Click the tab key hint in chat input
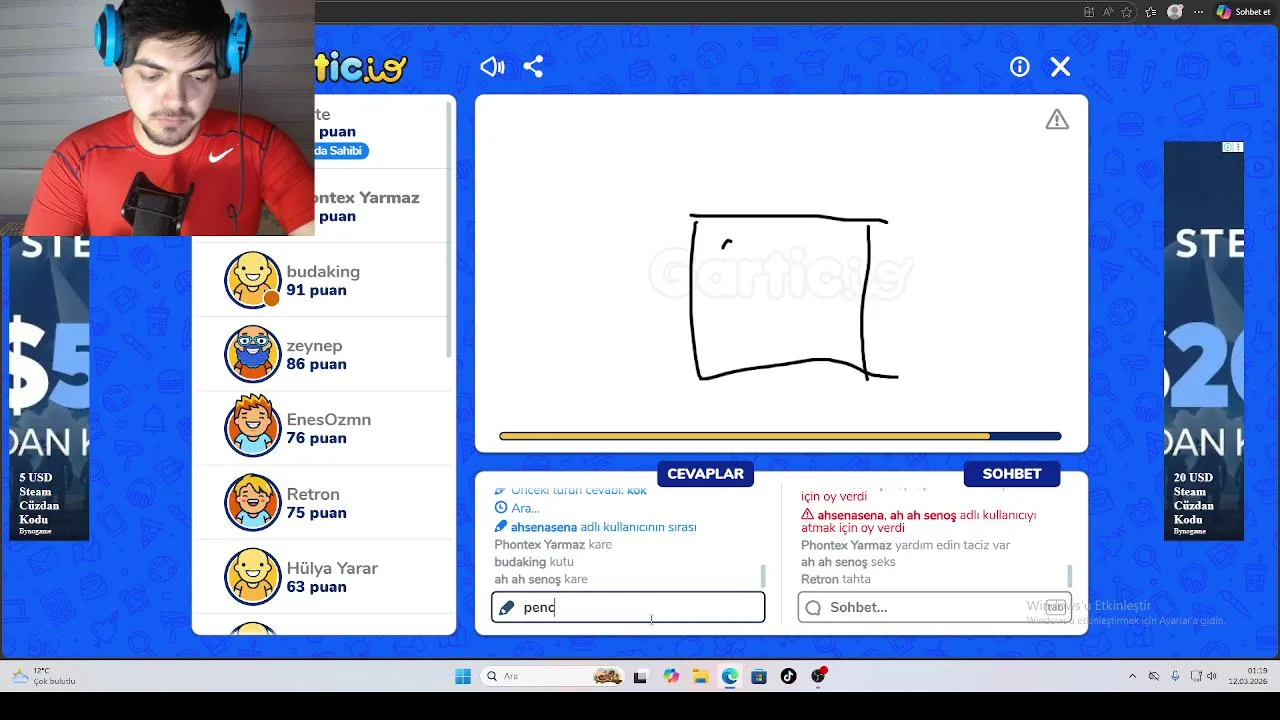 point(1055,607)
